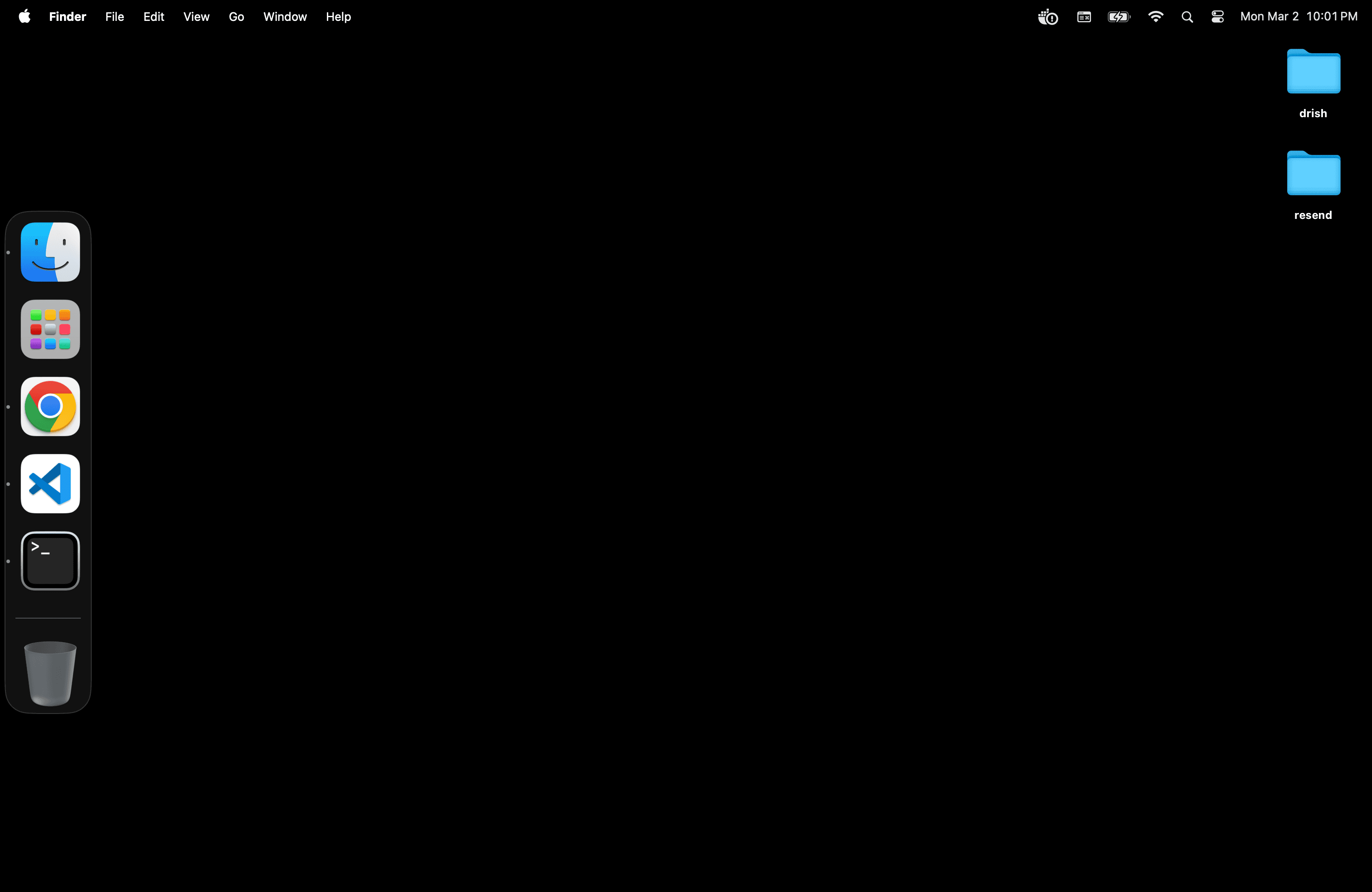Click the keyboard shortcuts menu bar icon
Screen dimensions: 1372x892
(x=1084, y=16)
